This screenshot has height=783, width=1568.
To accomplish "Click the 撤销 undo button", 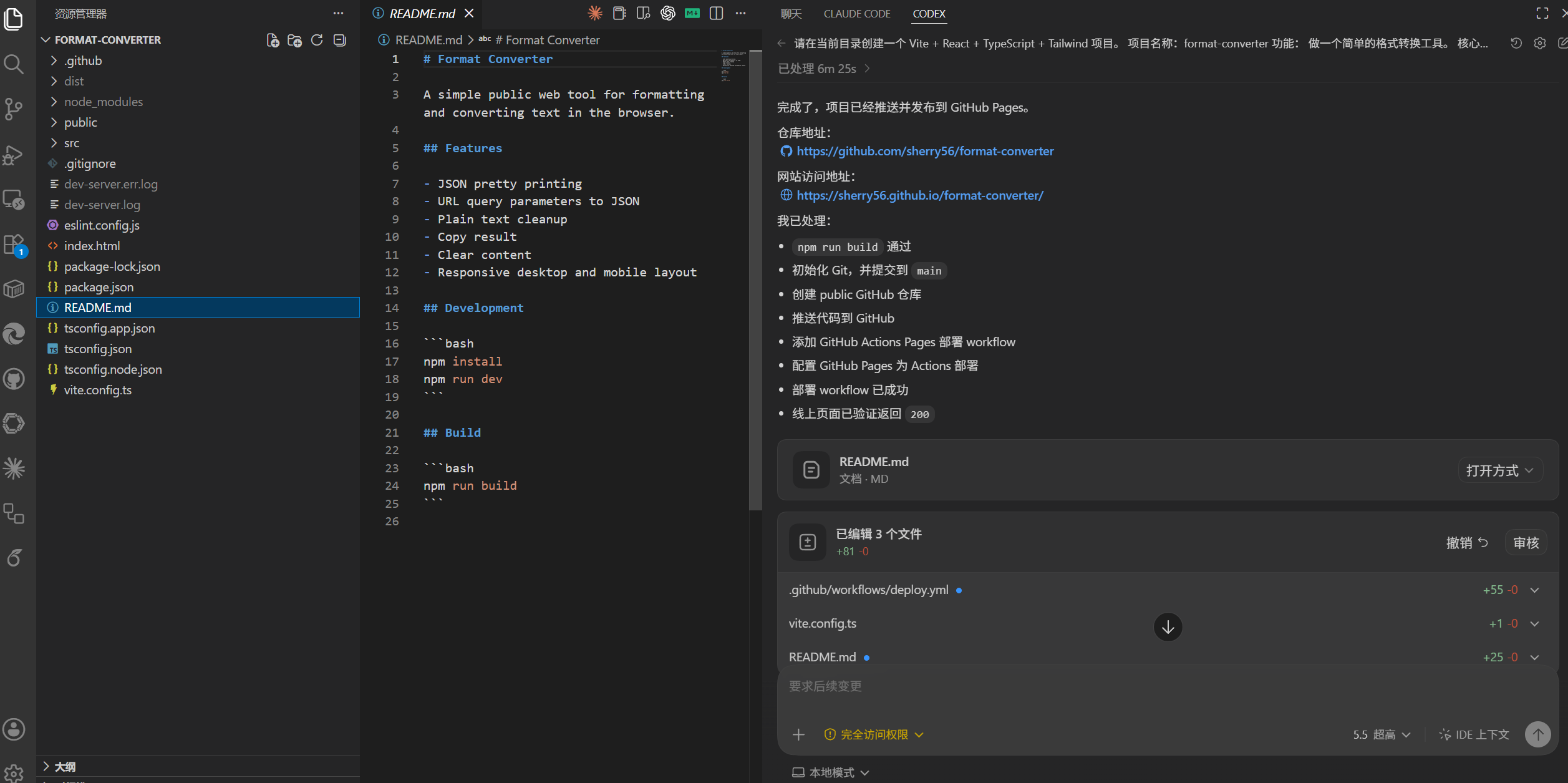I will [x=1467, y=542].
